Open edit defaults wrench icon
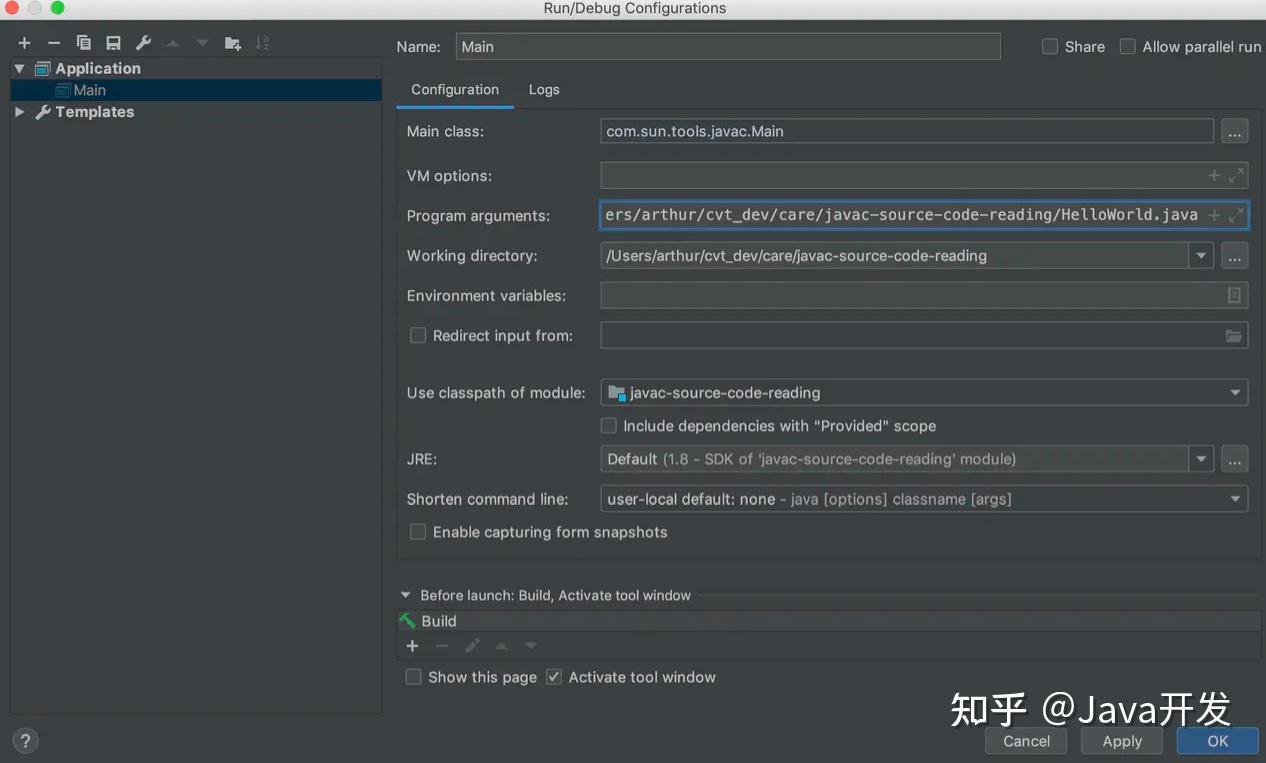The height and width of the screenshot is (763, 1266). point(142,42)
